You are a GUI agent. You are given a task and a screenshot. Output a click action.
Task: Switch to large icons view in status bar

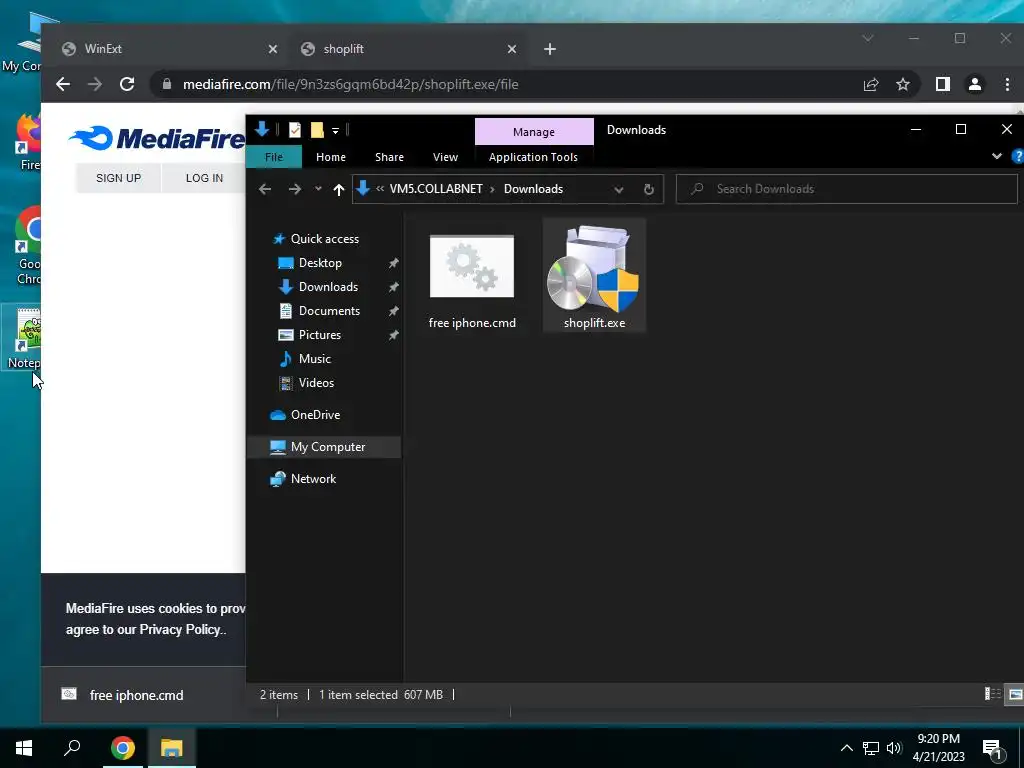point(1016,694)
